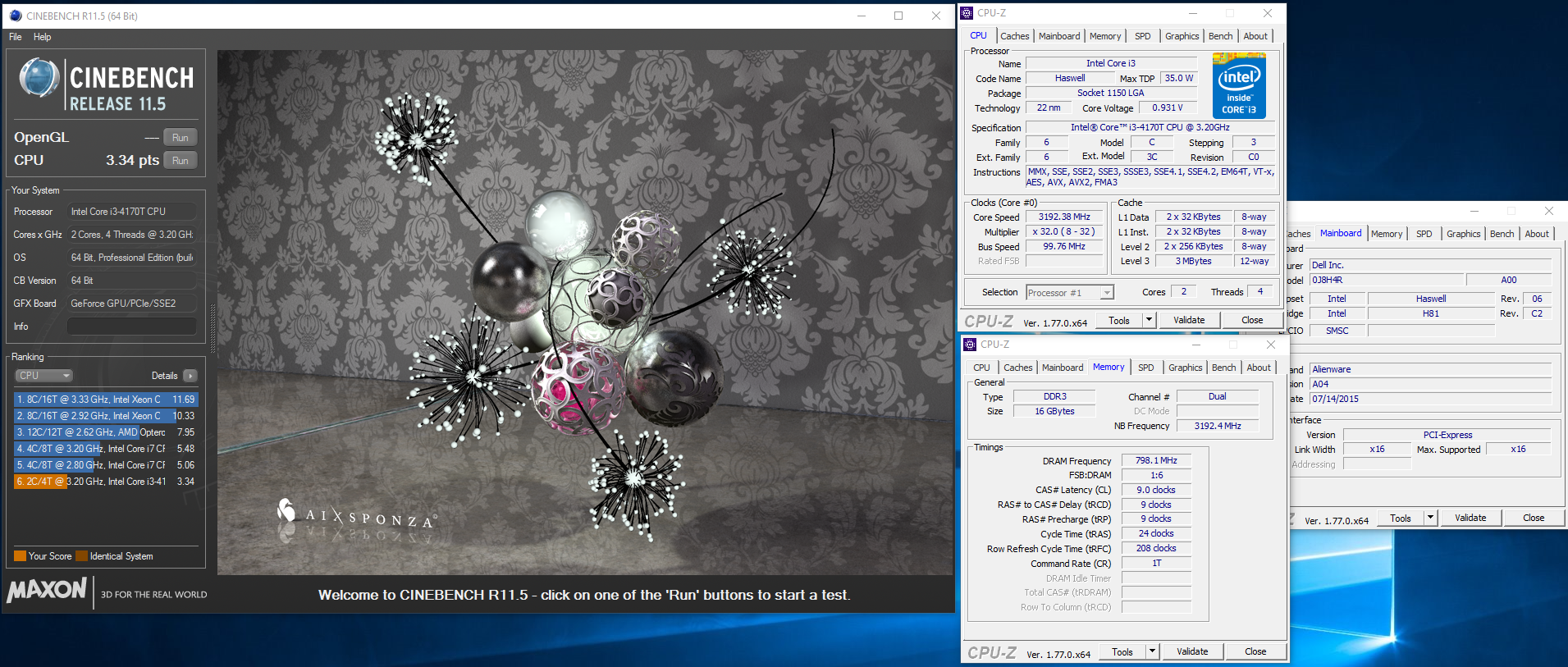1568x667 pixels.
Task: Click Validate in CPU-Z CPU window
Action: point(1189,321)
